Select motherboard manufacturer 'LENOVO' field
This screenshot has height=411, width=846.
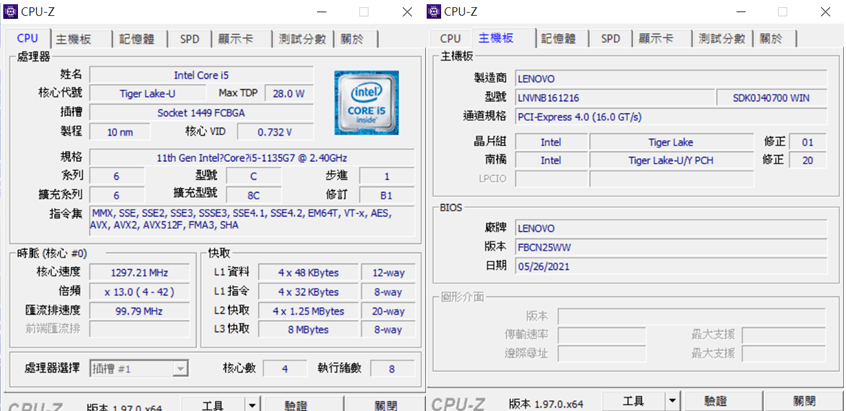671,79
